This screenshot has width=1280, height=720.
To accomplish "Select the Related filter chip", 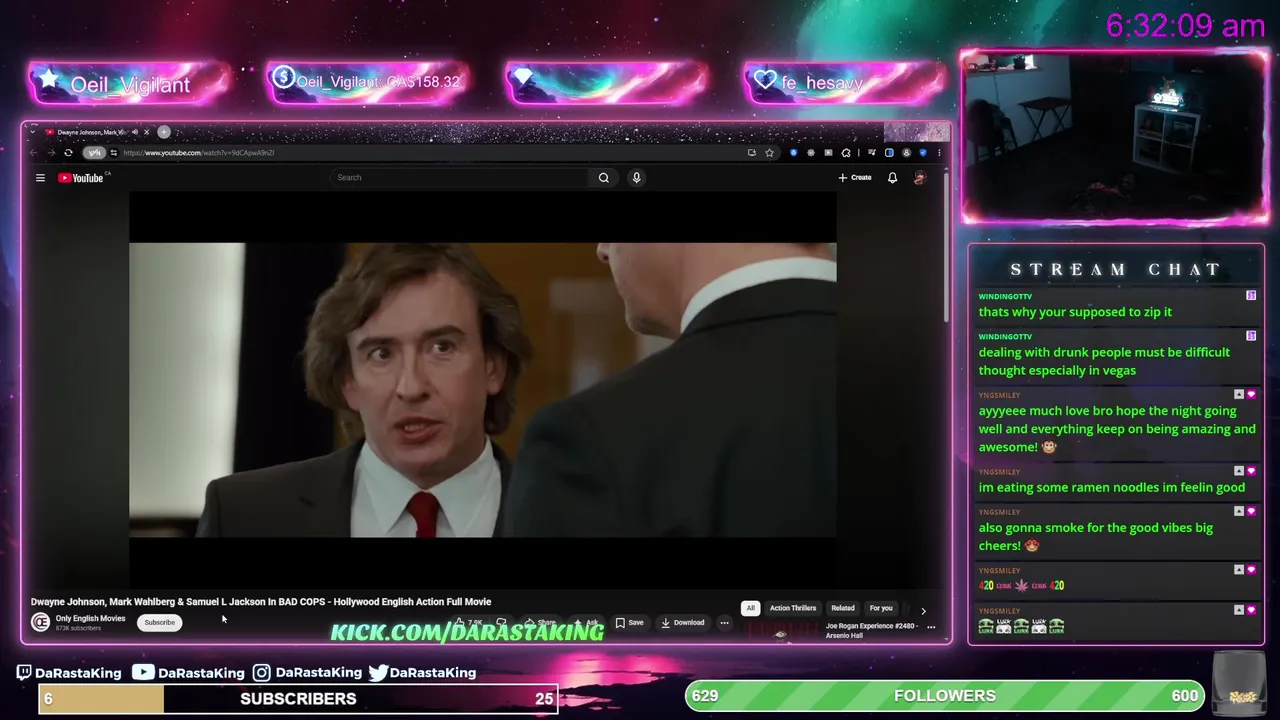I will click(x=843, y=608).
